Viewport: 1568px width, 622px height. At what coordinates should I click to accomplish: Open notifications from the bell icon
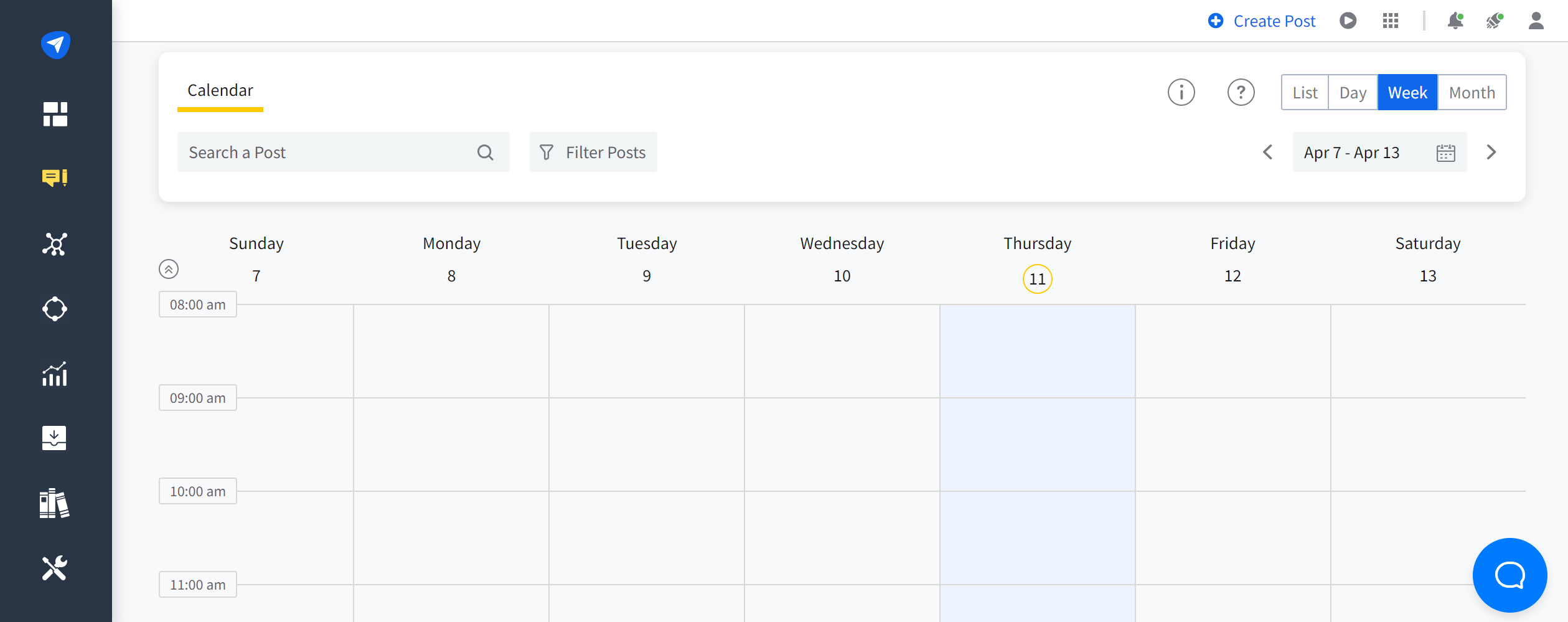pos(1455,21)
